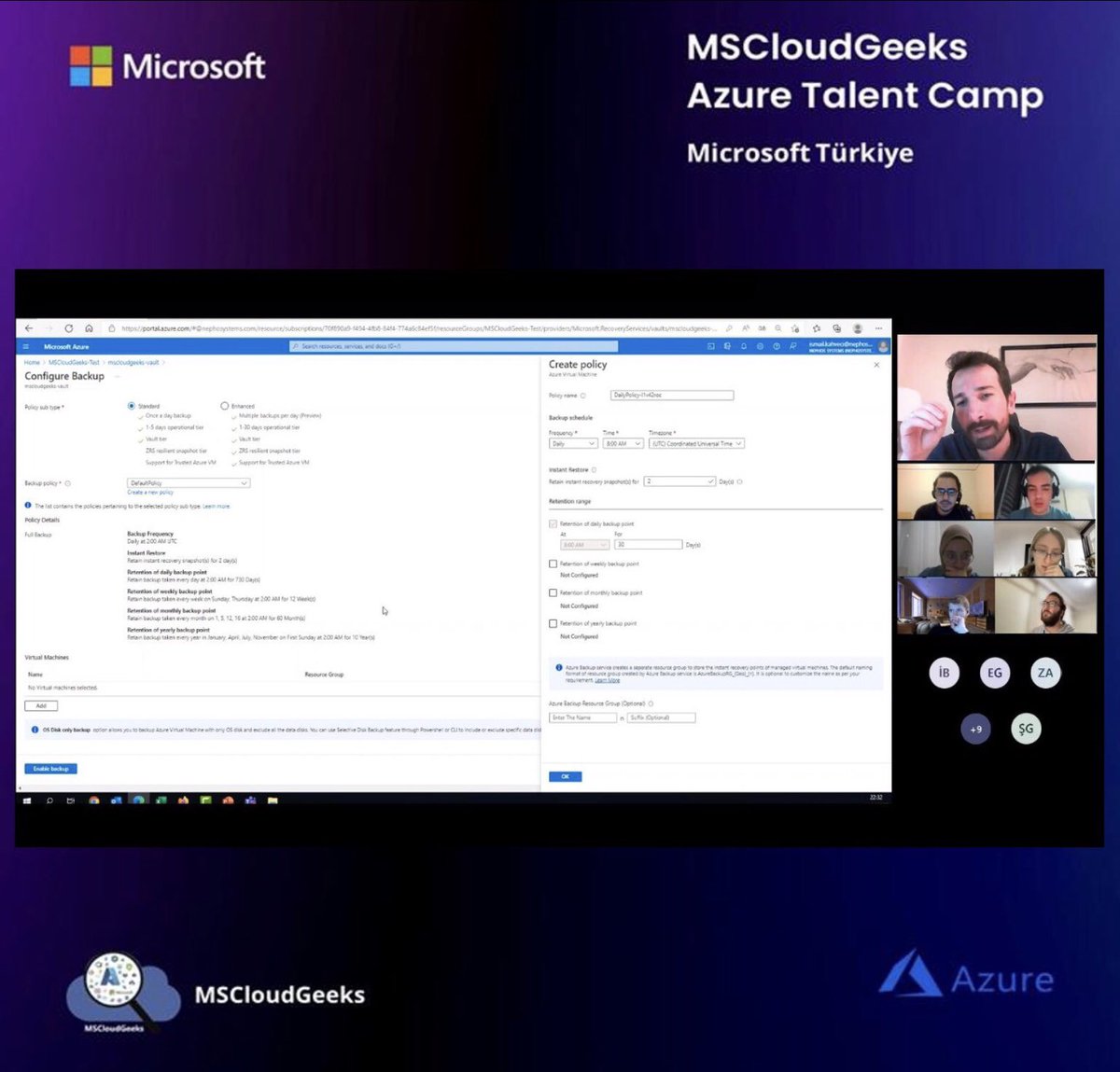Open the Frequency Daily dropdown
The height and width of the screenshot is (1072, 1120).
(573, 444)
